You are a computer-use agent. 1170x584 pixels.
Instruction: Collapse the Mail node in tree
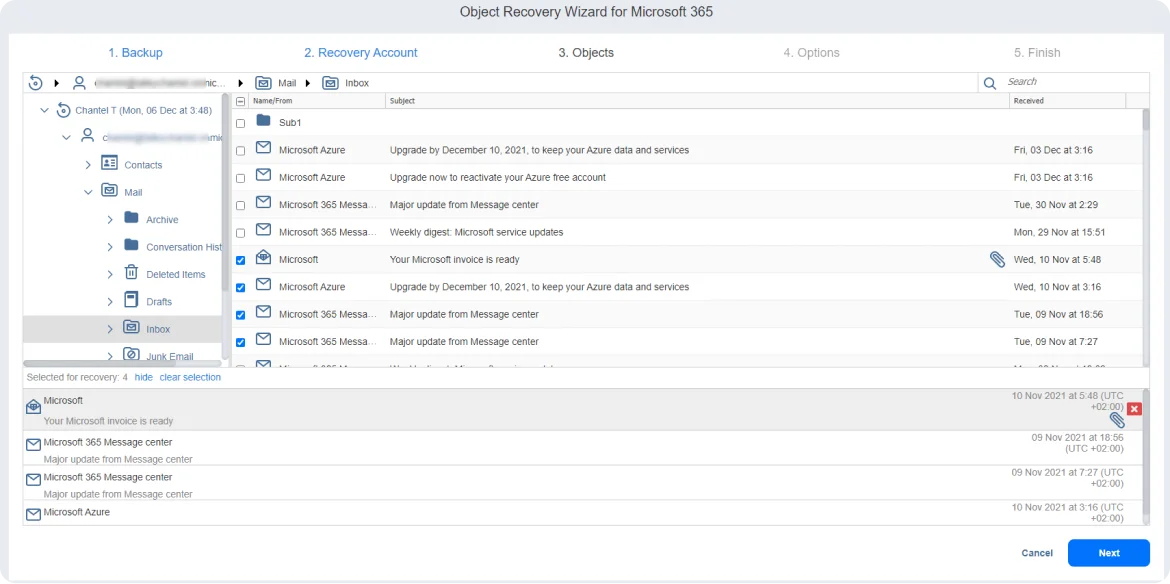pyautogui.click(x=88, y=192)
